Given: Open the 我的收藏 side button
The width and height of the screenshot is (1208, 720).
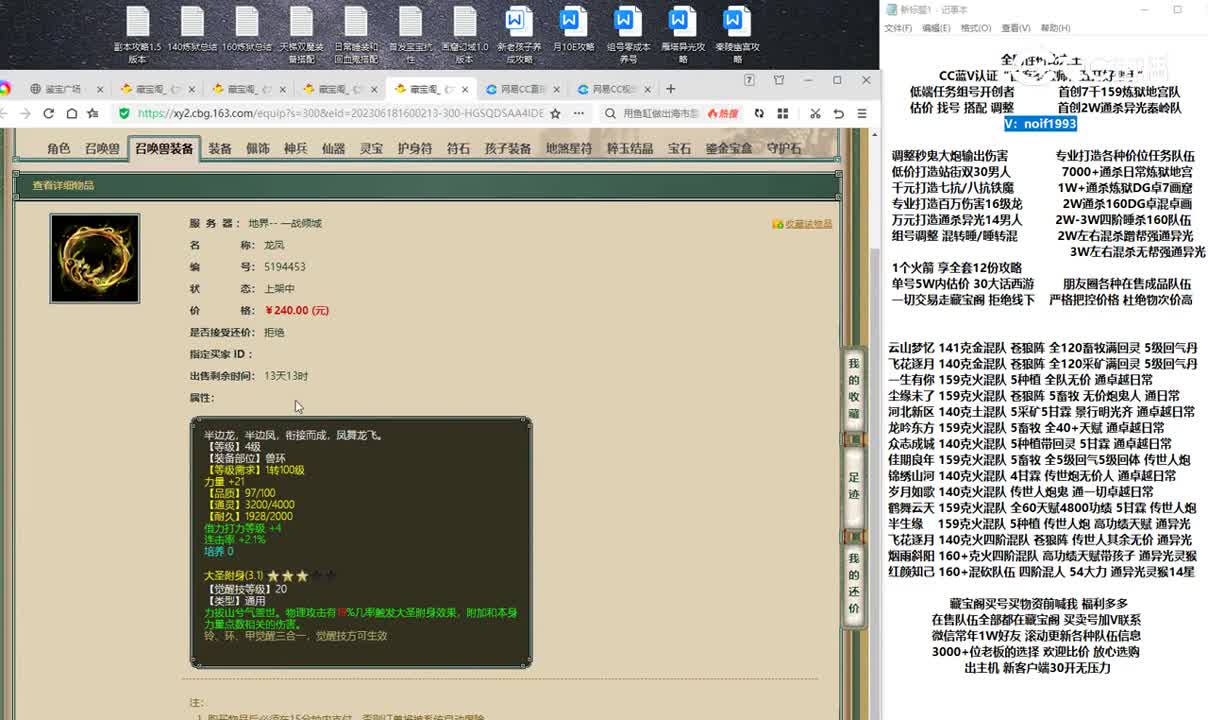Looking at the screenshot, I should point(854,389).
